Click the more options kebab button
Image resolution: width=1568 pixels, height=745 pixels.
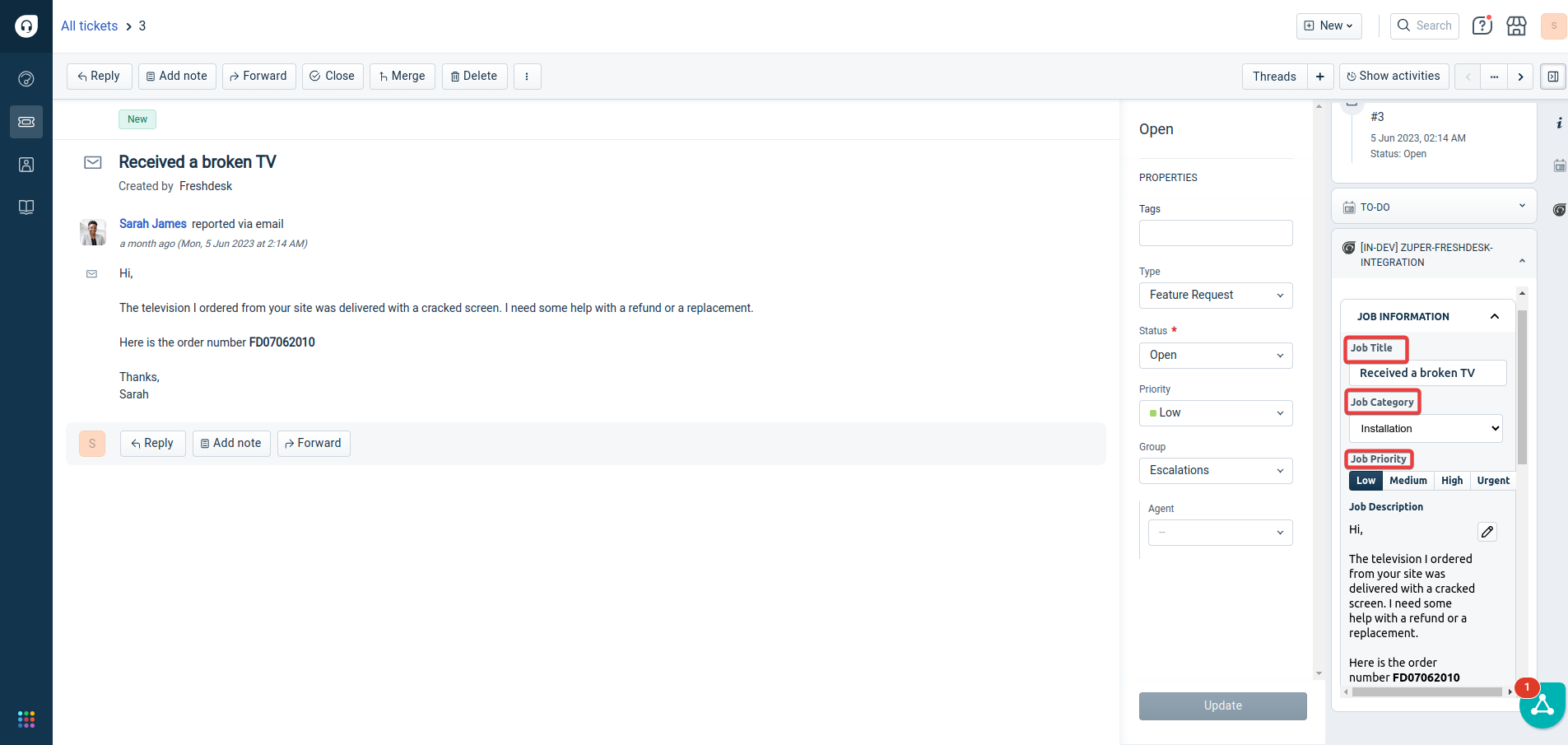click(527, 77)
